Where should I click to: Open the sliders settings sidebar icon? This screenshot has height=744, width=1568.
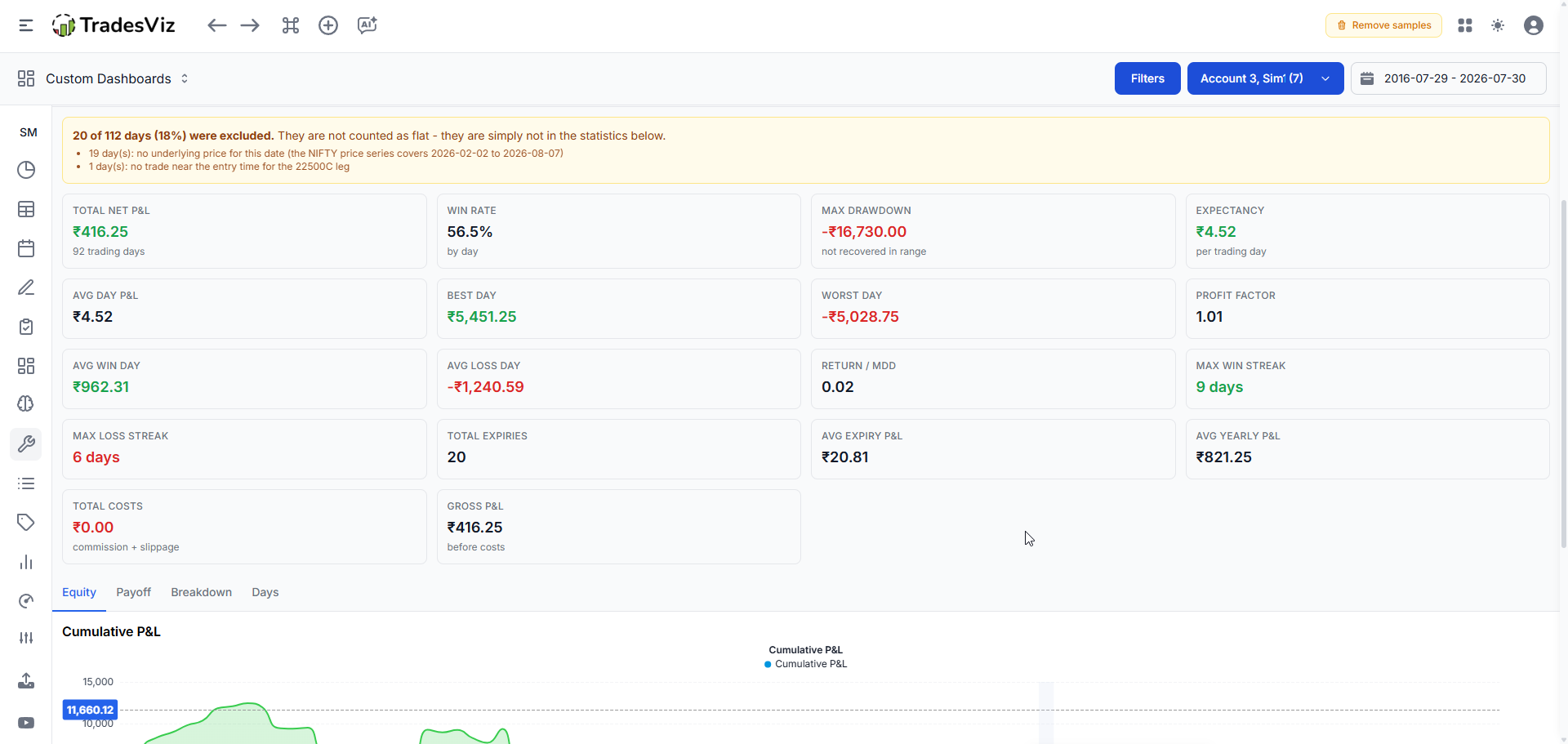[x=26, y=638]
